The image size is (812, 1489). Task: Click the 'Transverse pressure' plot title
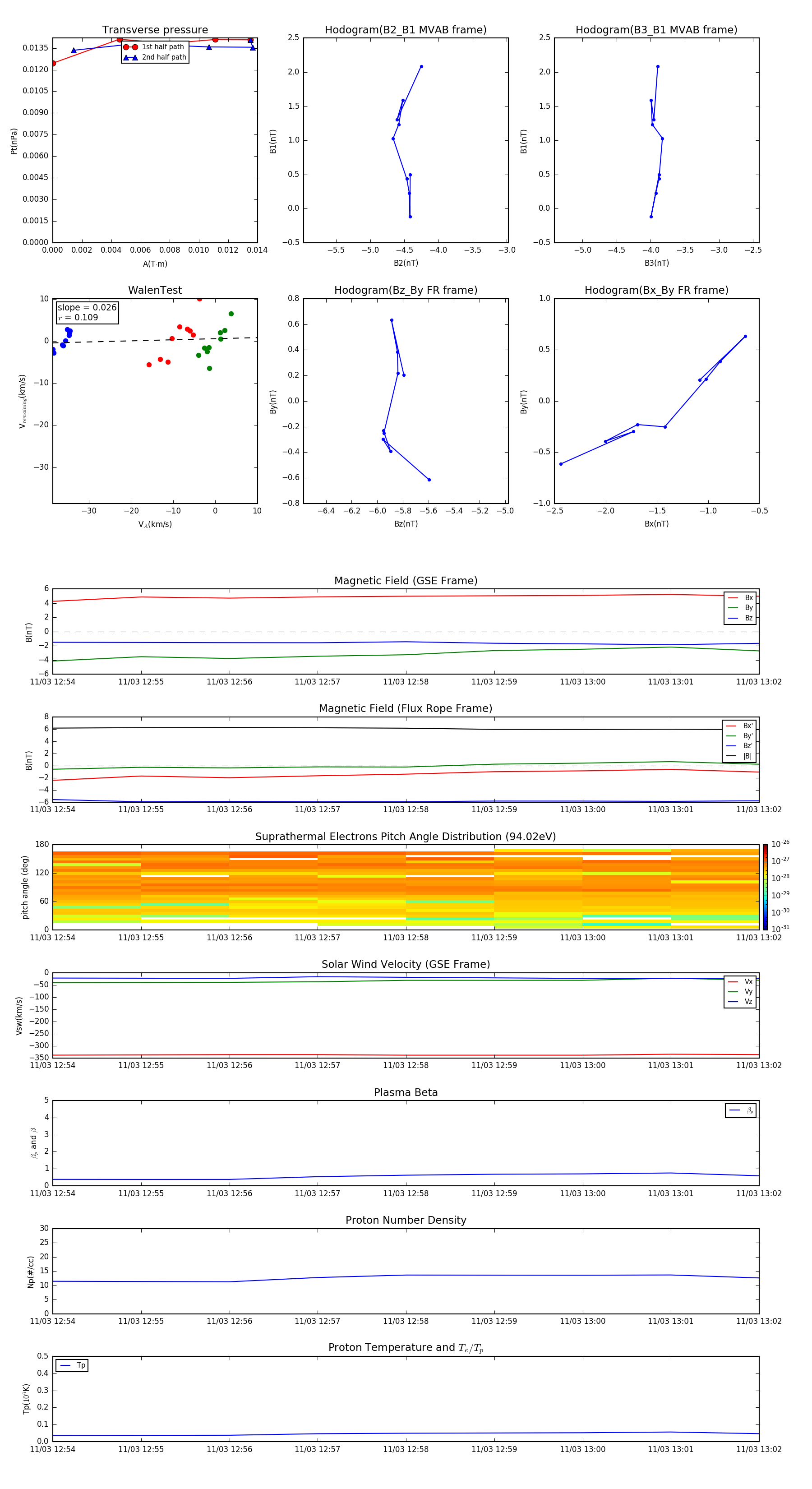(x=155, y=30)
